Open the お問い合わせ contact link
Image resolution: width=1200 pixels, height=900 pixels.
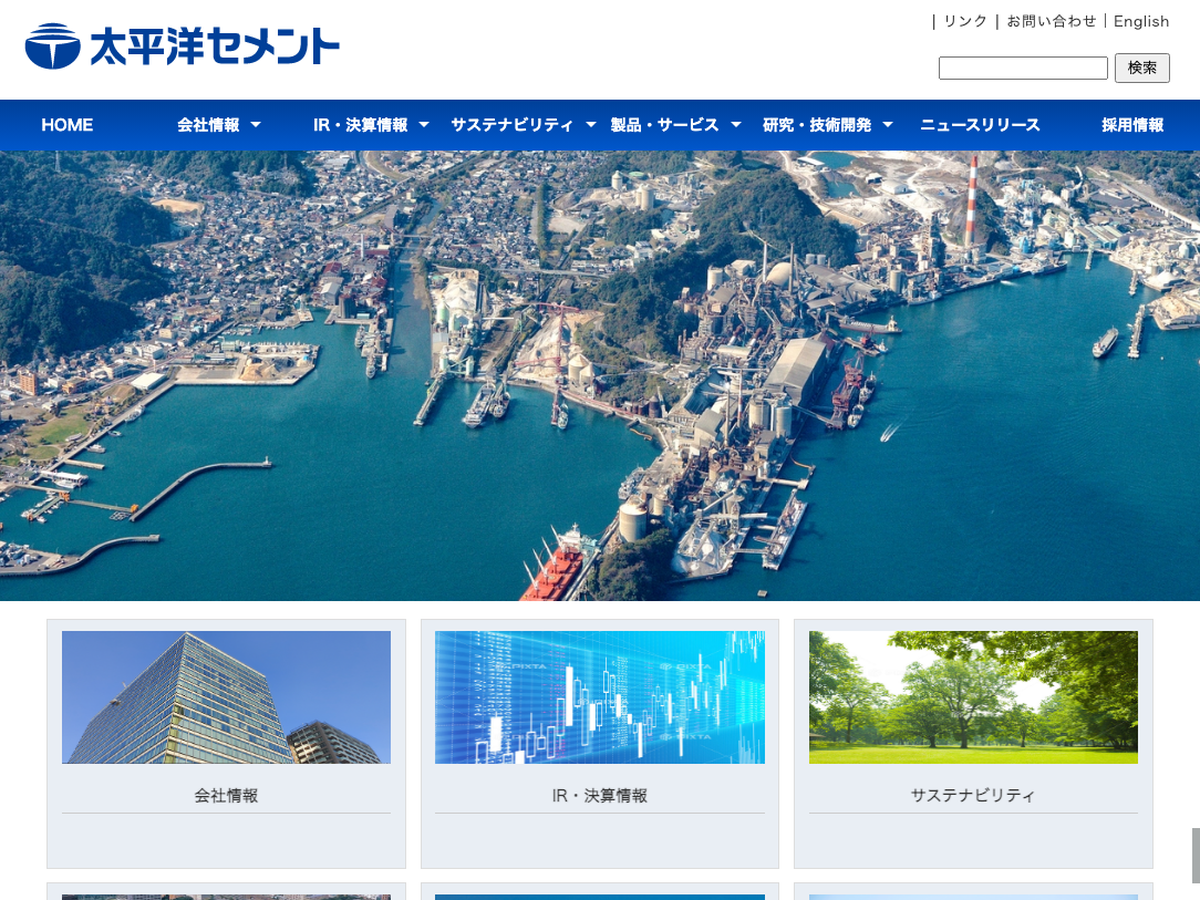[x=1051, y=21]
